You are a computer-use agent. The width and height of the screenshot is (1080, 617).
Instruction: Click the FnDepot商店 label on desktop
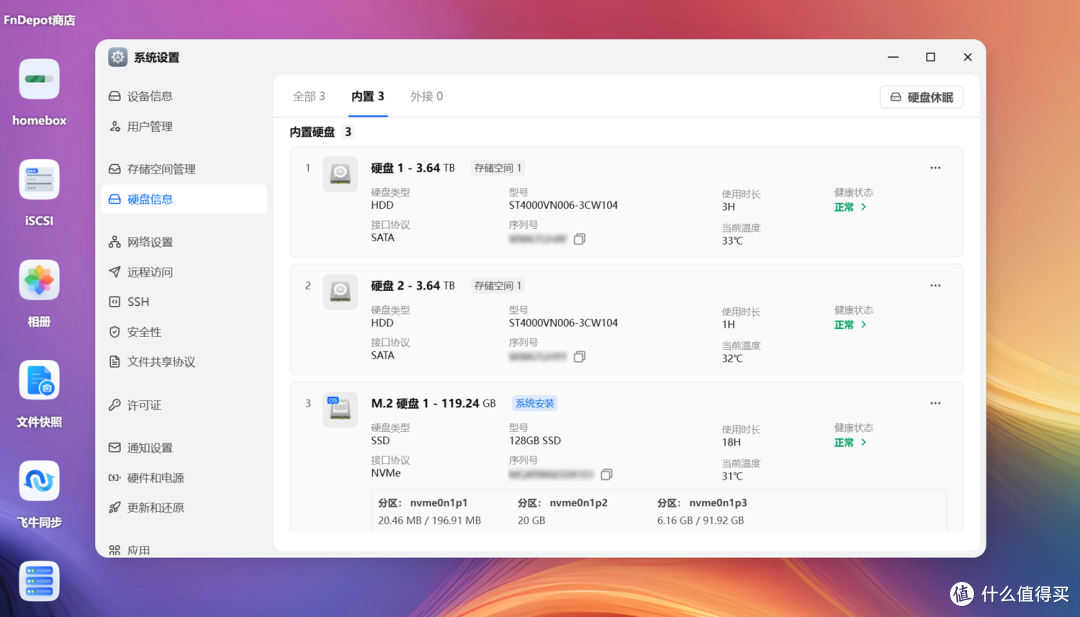tap(39, 20)
